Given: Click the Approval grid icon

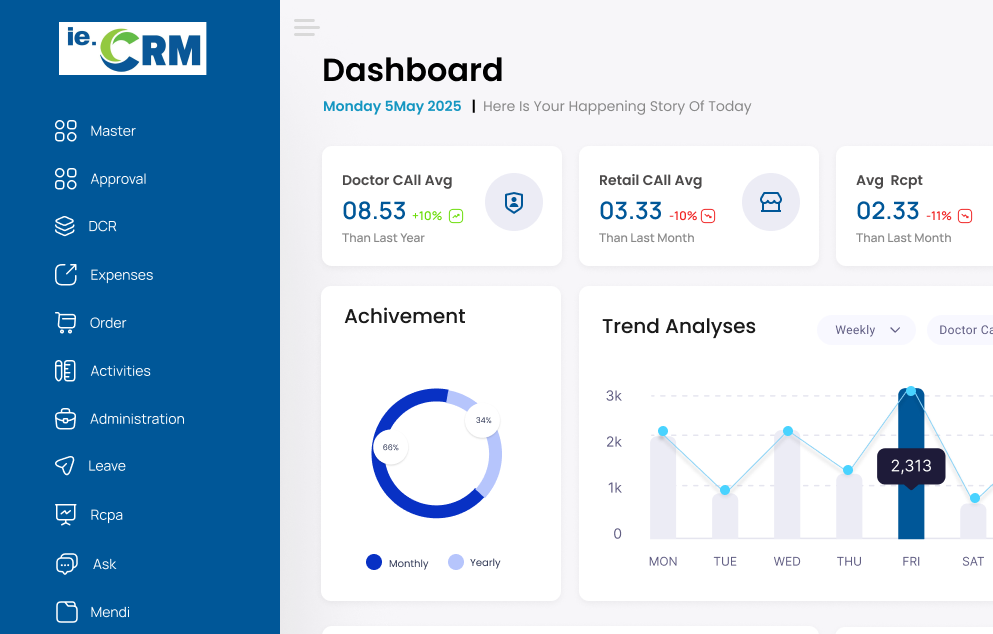Looking at the screenshot, I should (65, 179).
